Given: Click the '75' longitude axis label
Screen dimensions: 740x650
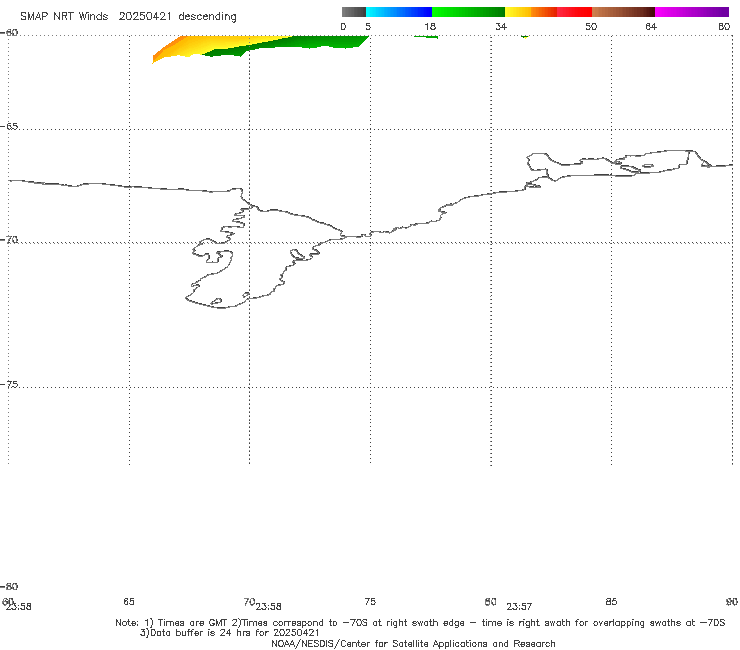Looking at the screenshot, I should pyautogui.click(x=370, y=601).
